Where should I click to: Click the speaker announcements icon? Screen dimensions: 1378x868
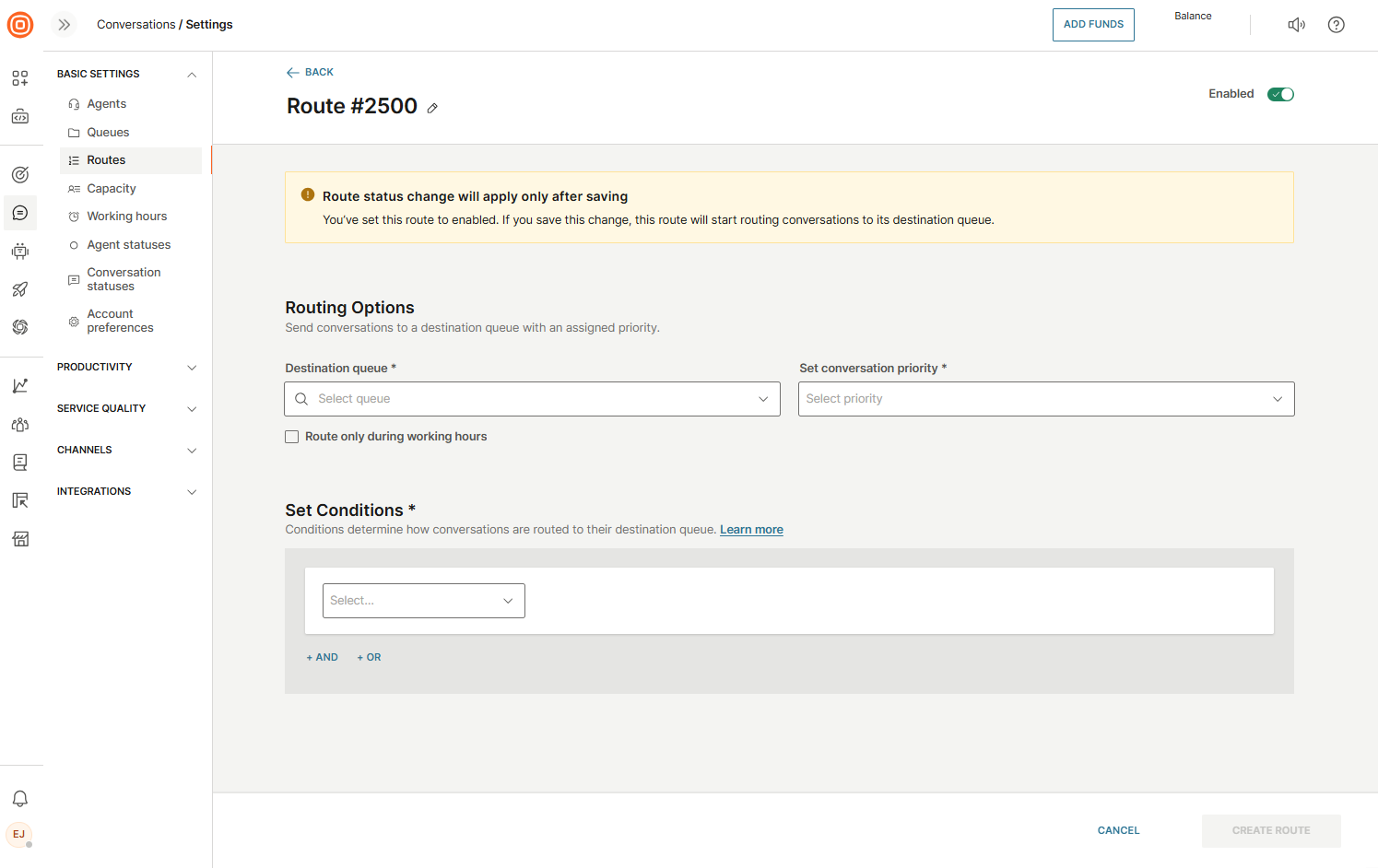1296,25
